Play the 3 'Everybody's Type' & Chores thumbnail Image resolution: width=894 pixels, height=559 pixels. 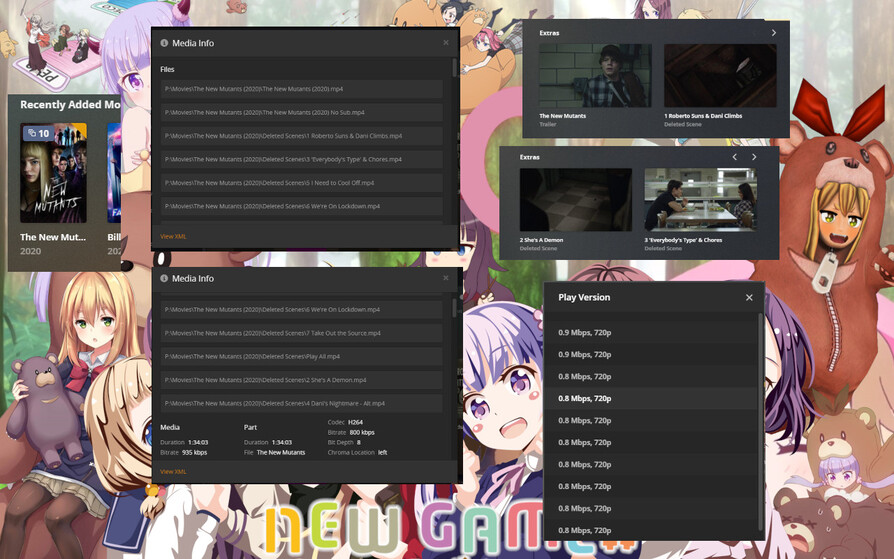pyautogui.click(x=701, y=200)
